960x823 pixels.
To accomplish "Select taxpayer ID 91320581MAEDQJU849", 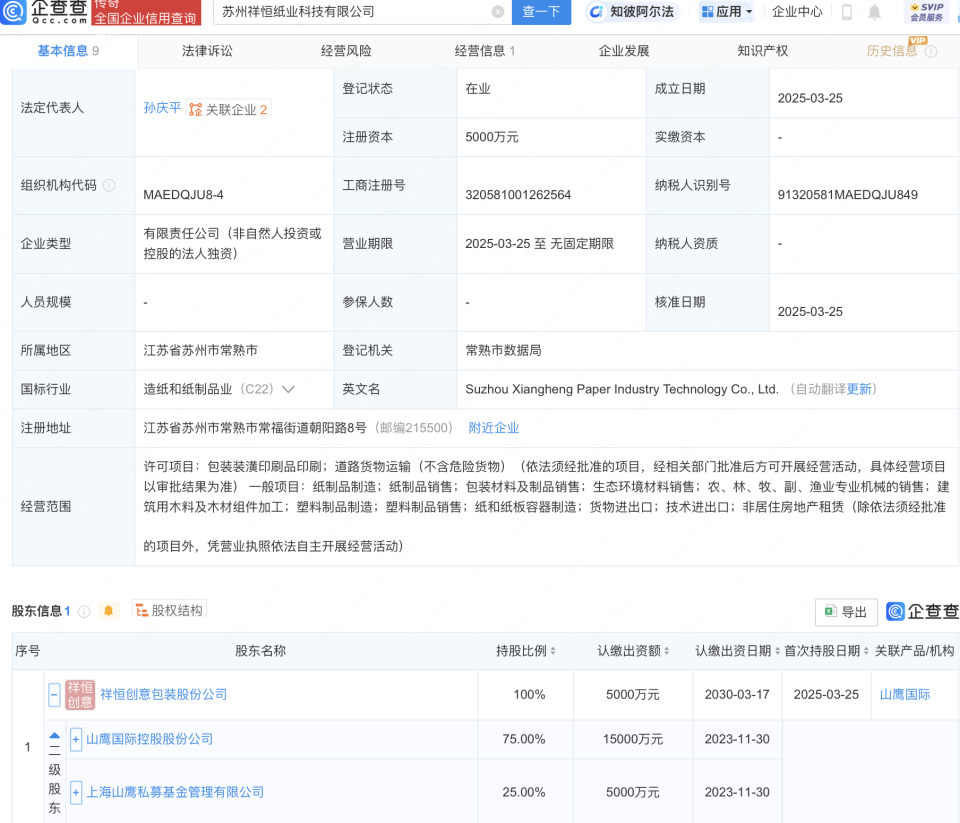I will click(x=847, y=195).
